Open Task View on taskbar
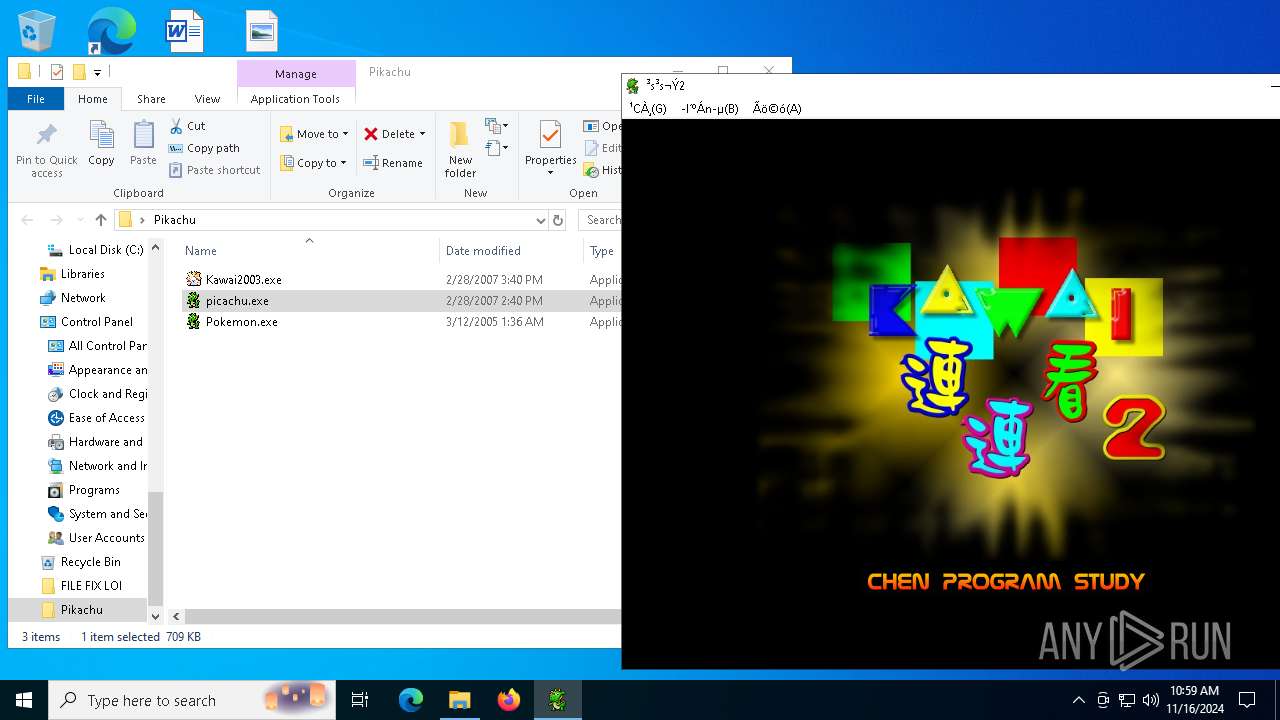 [360, 700]
